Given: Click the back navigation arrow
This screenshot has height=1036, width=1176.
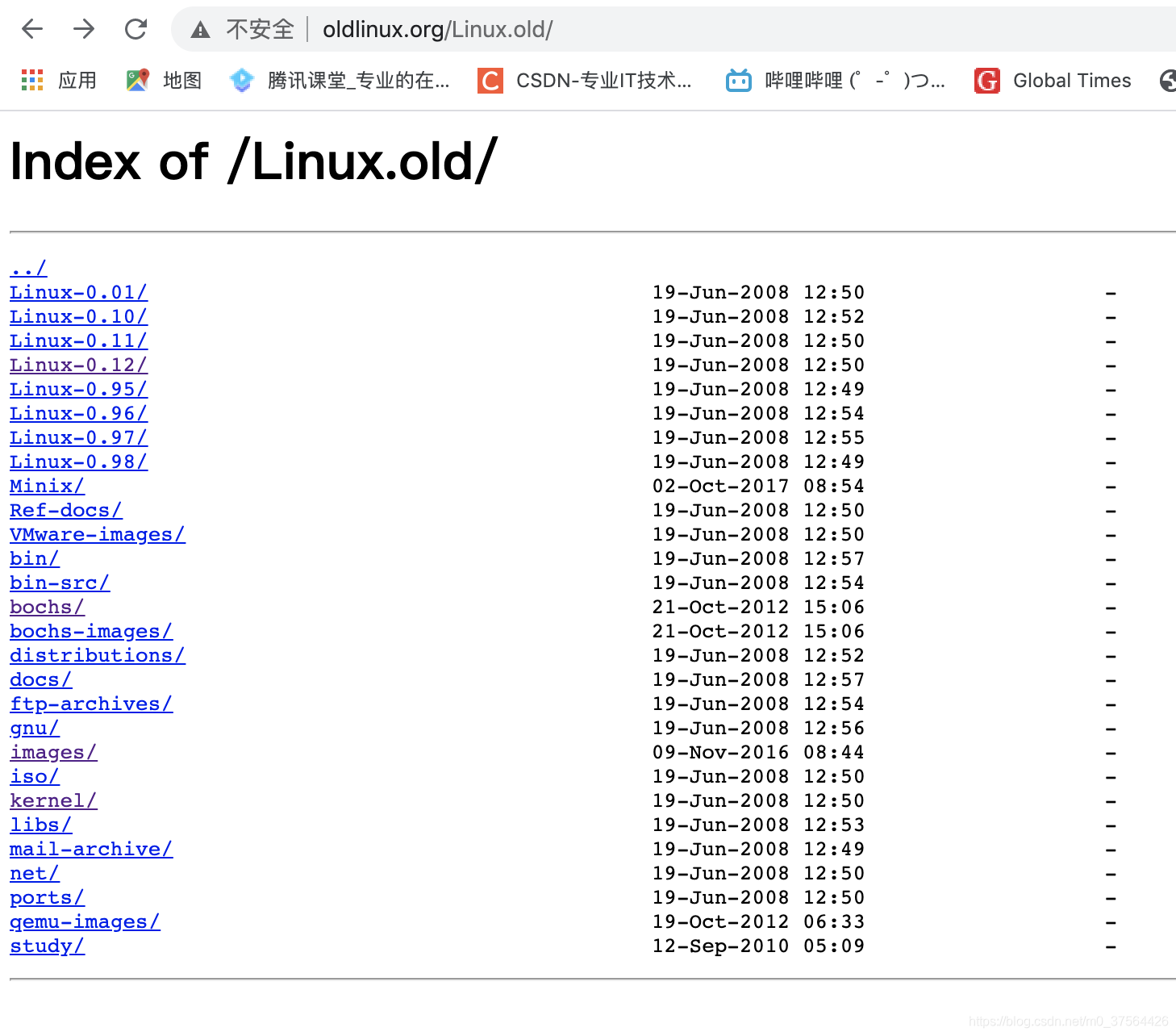Looking at the screenshot, I should [x=31, y=29].
